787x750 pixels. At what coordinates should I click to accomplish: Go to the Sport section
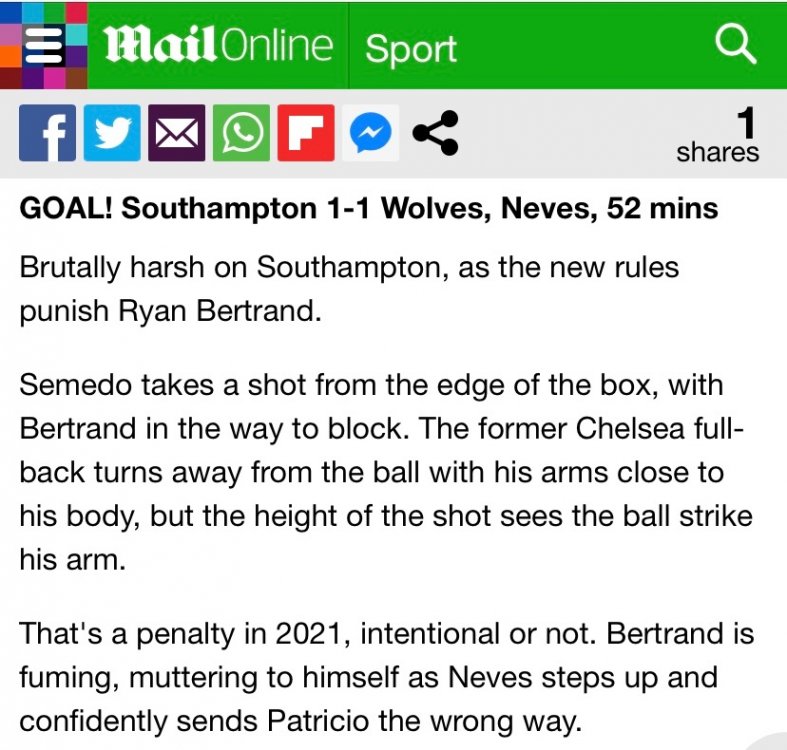(410, 48)
